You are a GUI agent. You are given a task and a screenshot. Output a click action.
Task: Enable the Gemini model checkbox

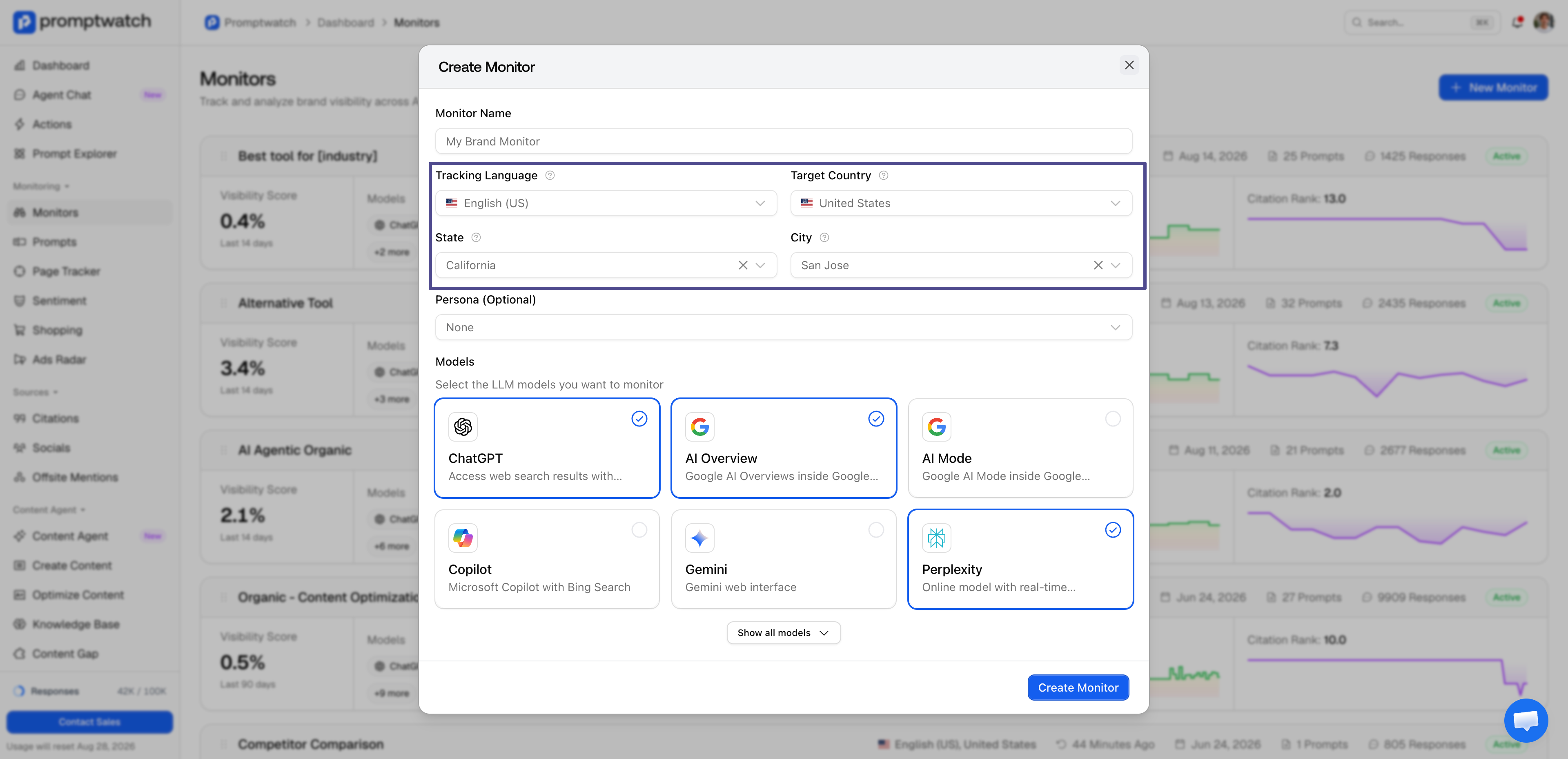[876, 530]
